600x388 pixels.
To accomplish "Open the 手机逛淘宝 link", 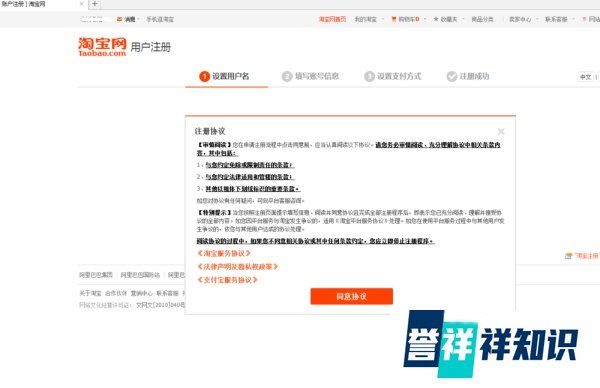I will click(160, 19).
